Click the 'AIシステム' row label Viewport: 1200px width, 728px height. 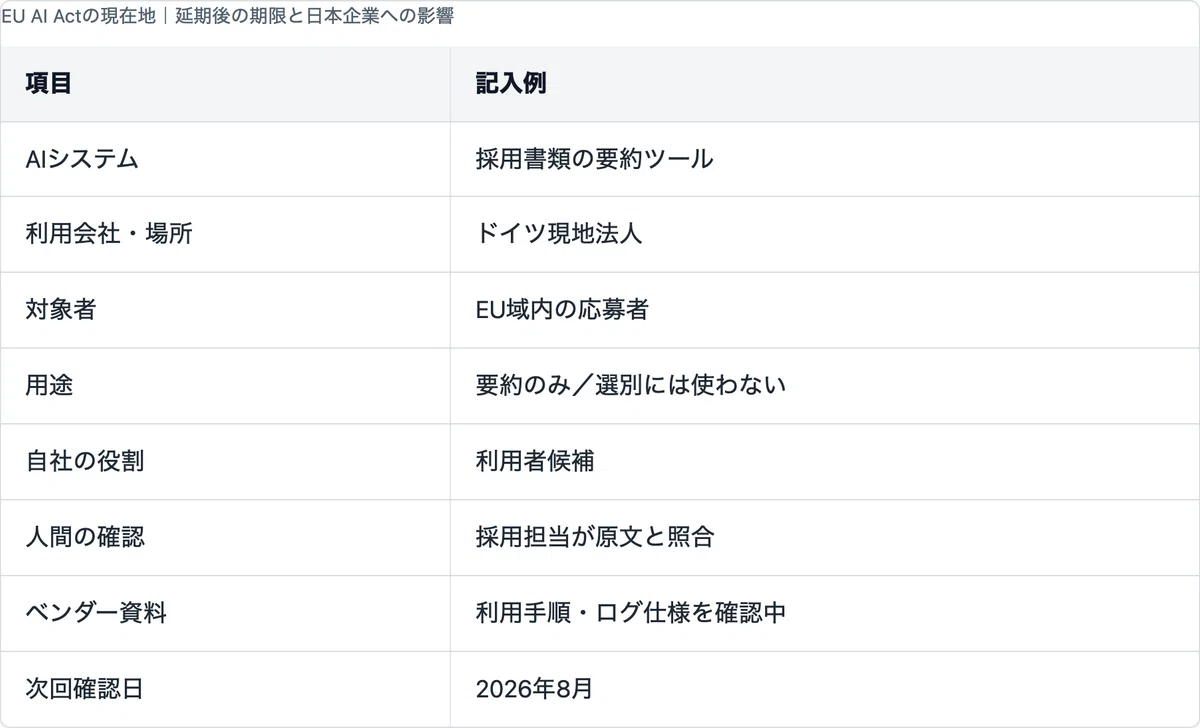(x=82, y=159)
